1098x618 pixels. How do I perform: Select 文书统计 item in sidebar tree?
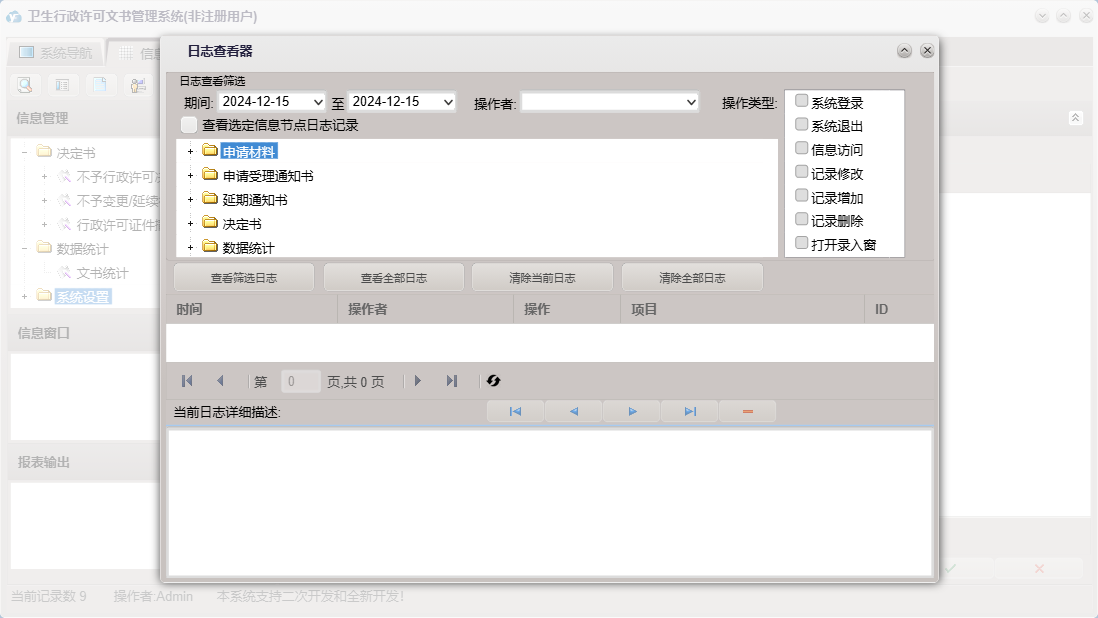coord(102,273)
